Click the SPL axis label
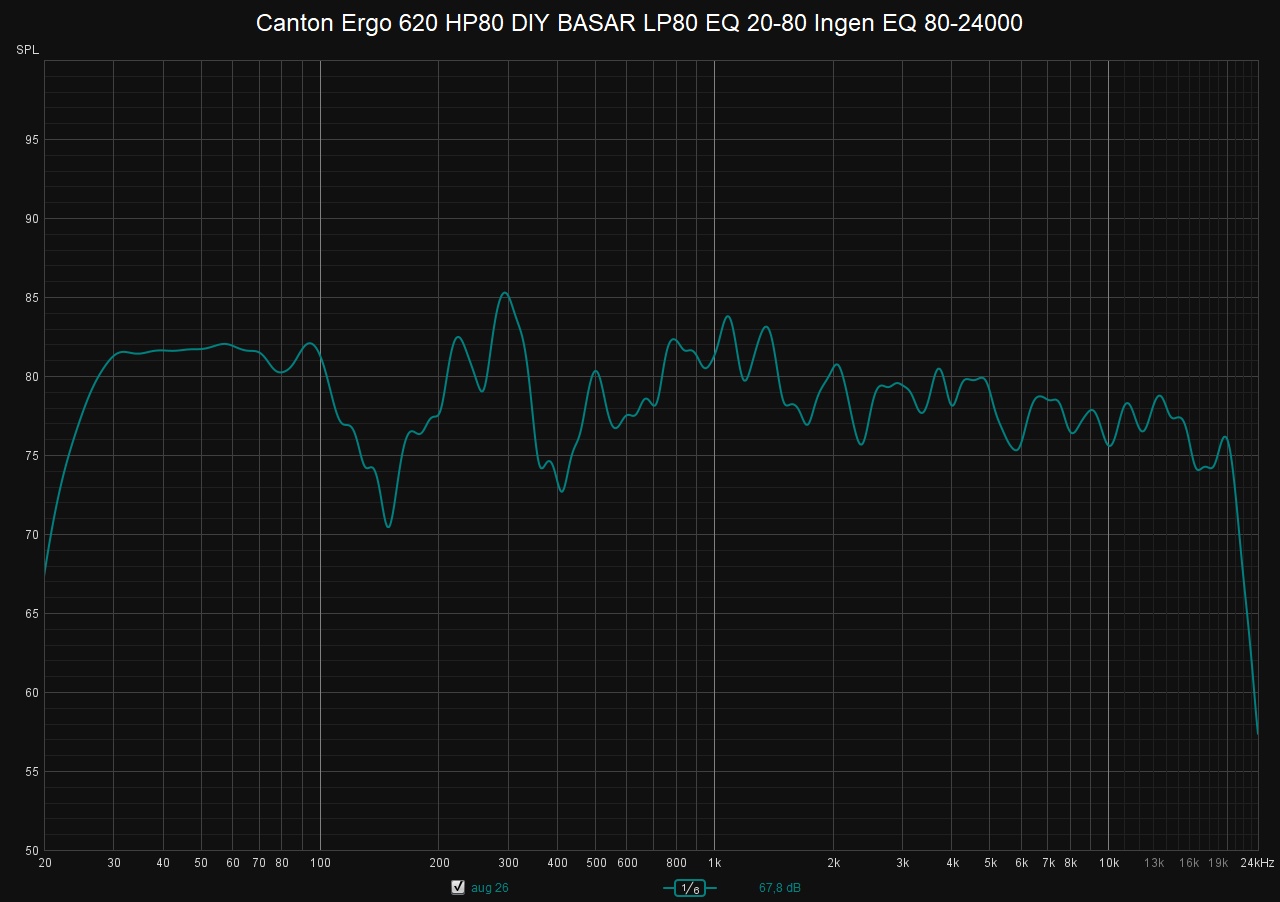Screen dimensions: 1280x902 (x=27, y=50)
